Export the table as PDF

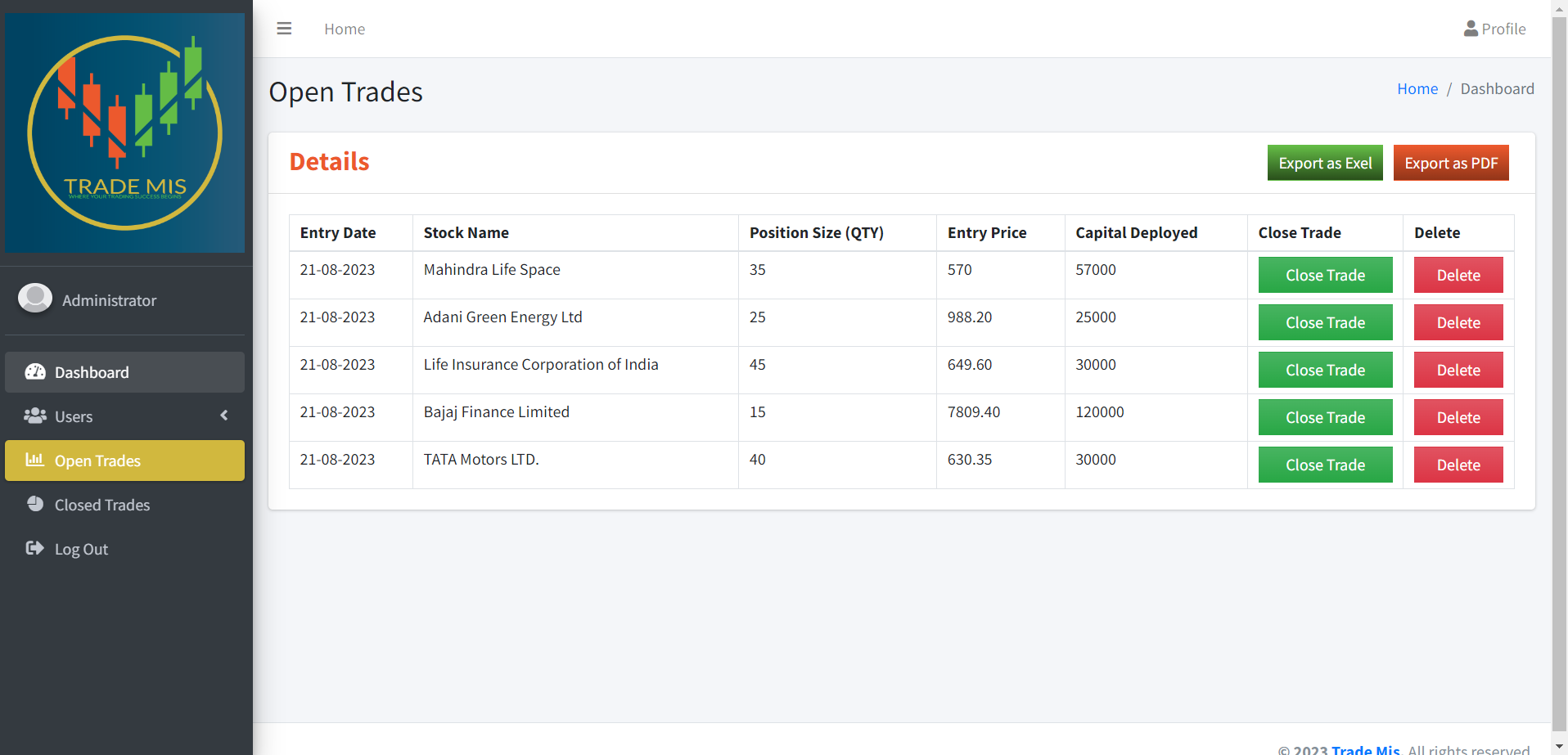point(1450,163)
